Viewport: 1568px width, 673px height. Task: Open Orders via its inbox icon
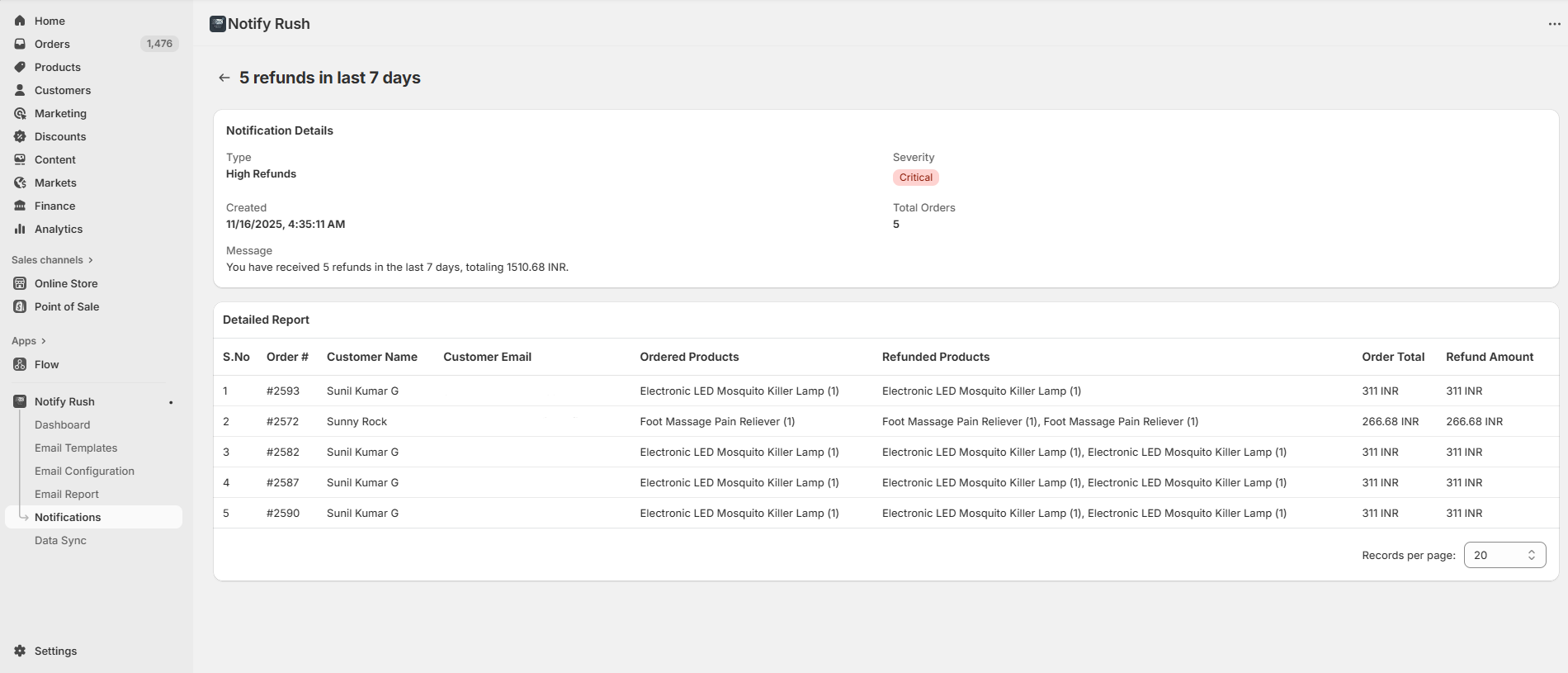tap(20, 44)
